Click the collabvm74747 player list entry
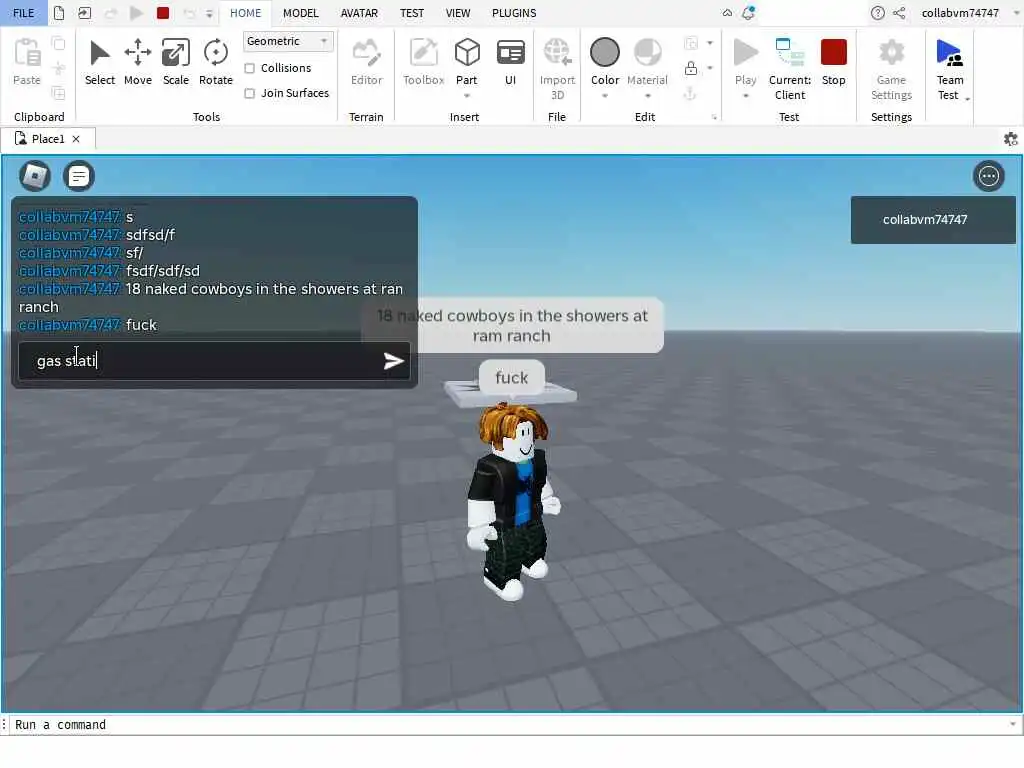1024x768 pixels. point(933,220)
